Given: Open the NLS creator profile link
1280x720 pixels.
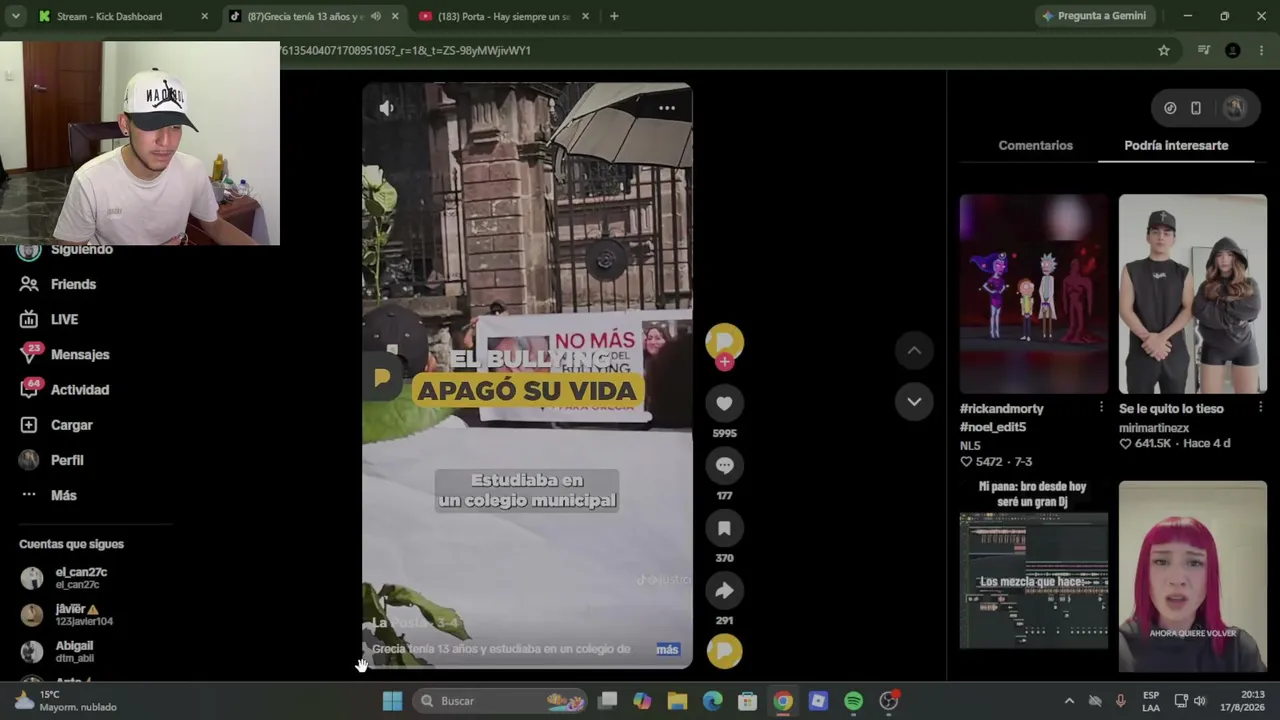Looking at the screenshot, I should pyautogui.click(x=970, y=446).
